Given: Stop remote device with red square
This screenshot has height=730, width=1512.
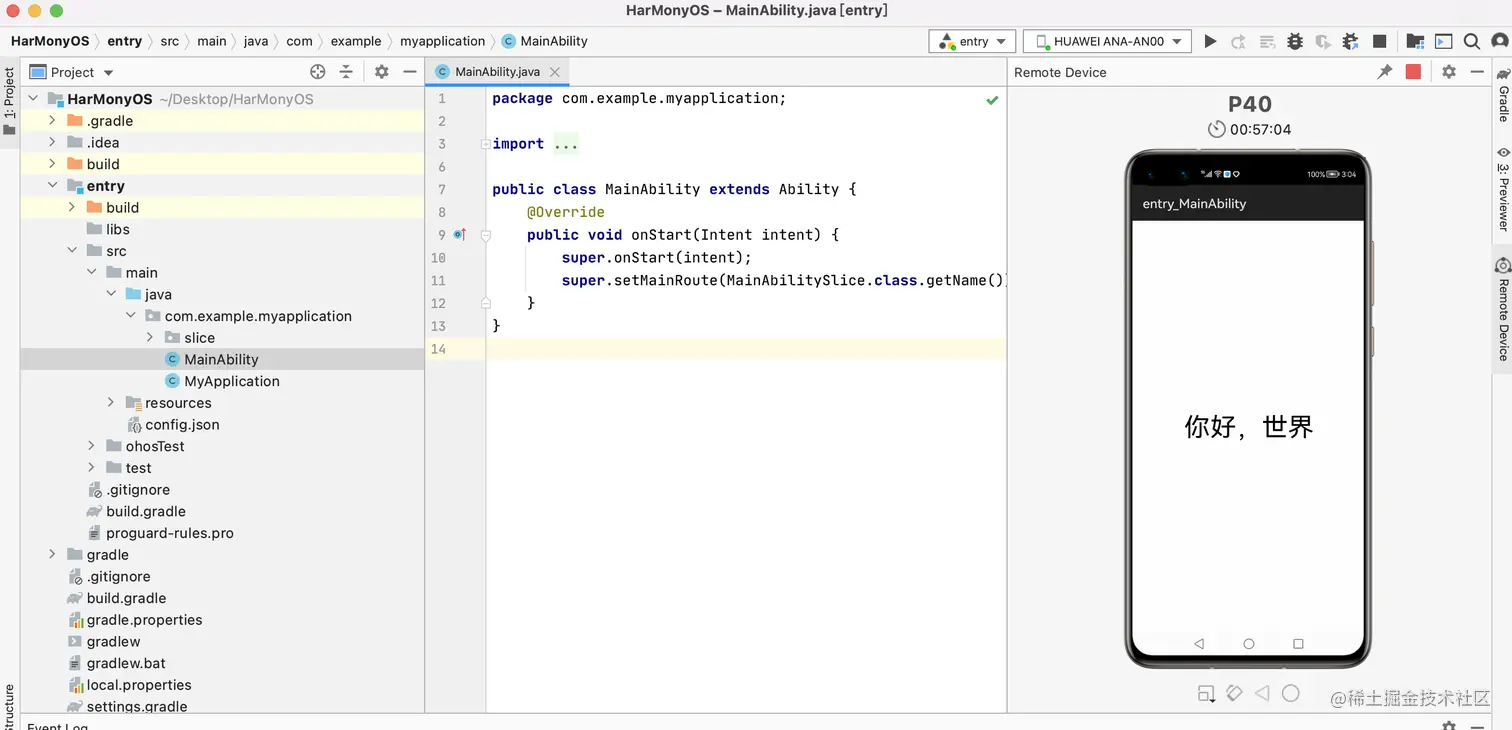Looking at the screenshot, I should (x=1413, y=72).
